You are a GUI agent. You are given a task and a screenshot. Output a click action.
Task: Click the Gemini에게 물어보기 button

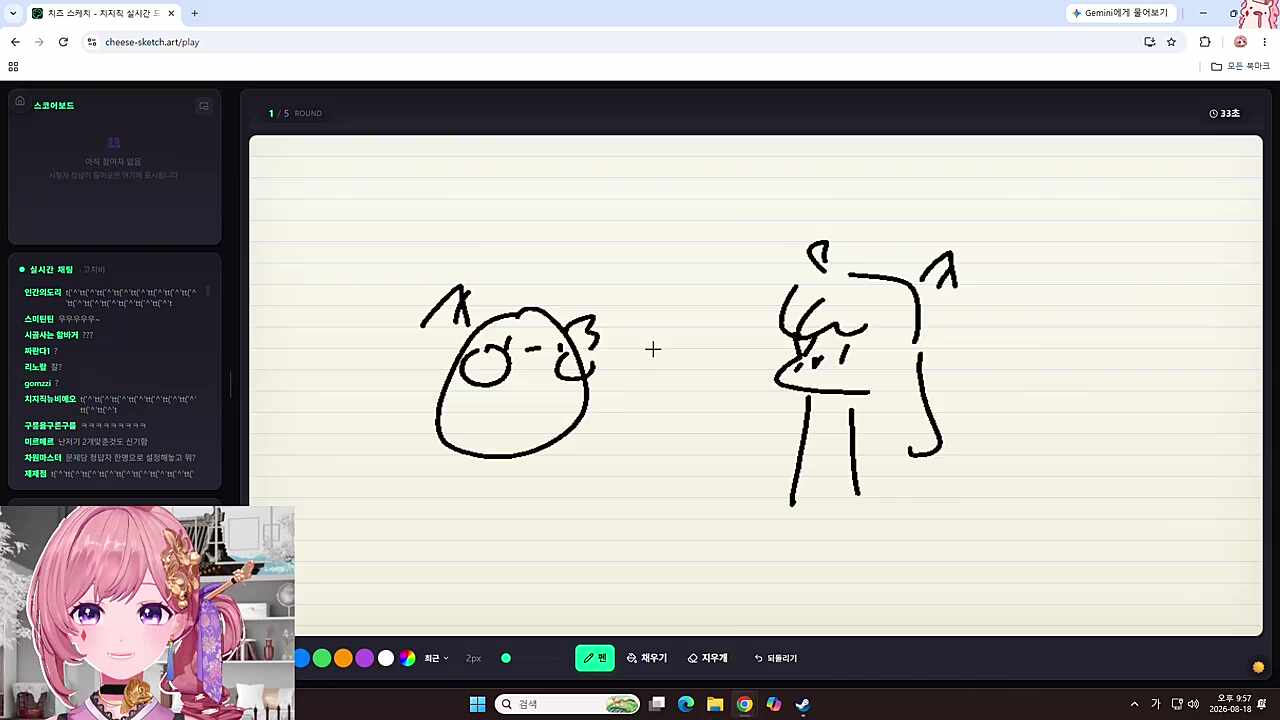click(1120, 13)
